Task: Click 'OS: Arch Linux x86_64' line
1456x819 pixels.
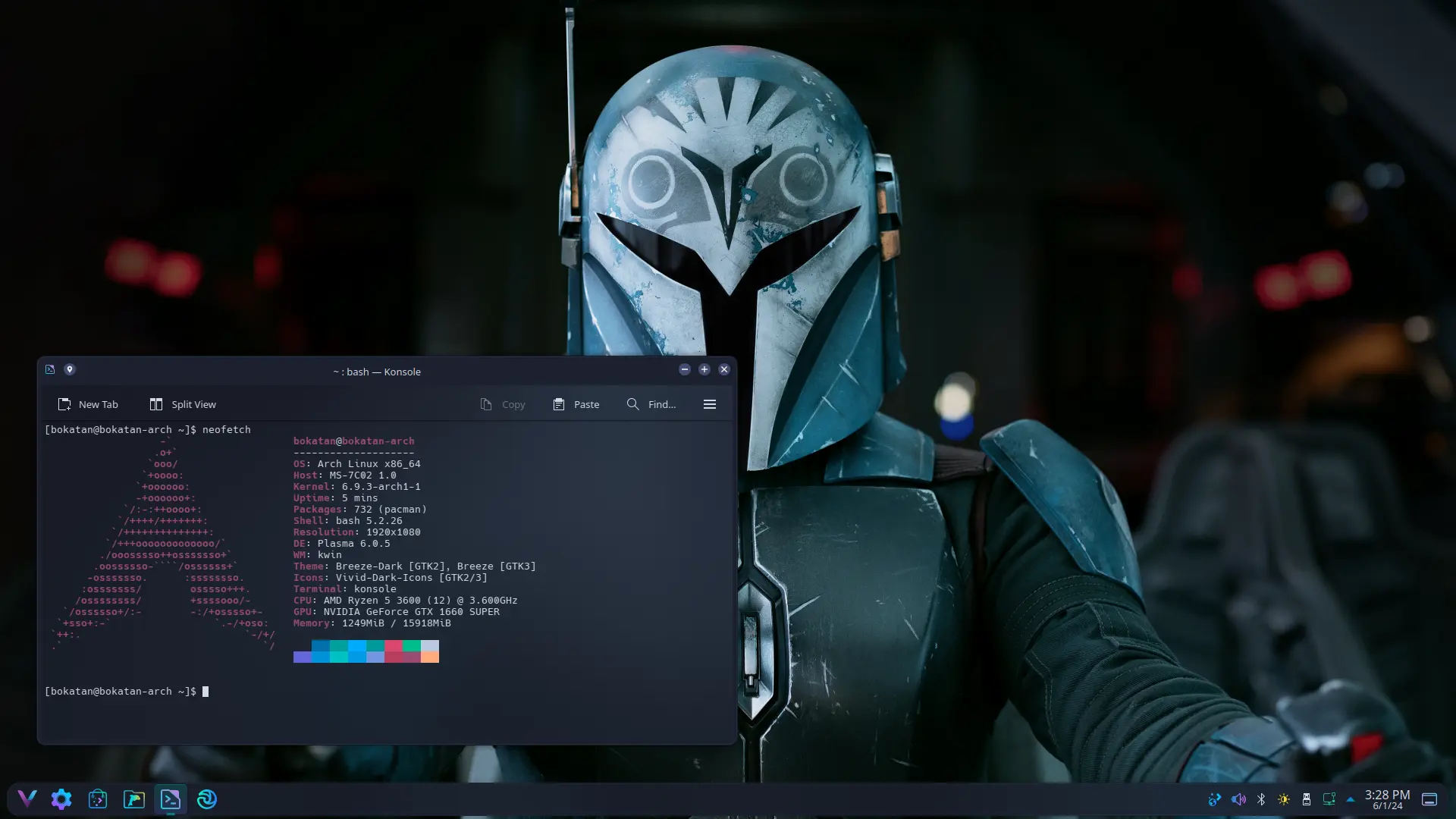Action: (x=357, y=464)
